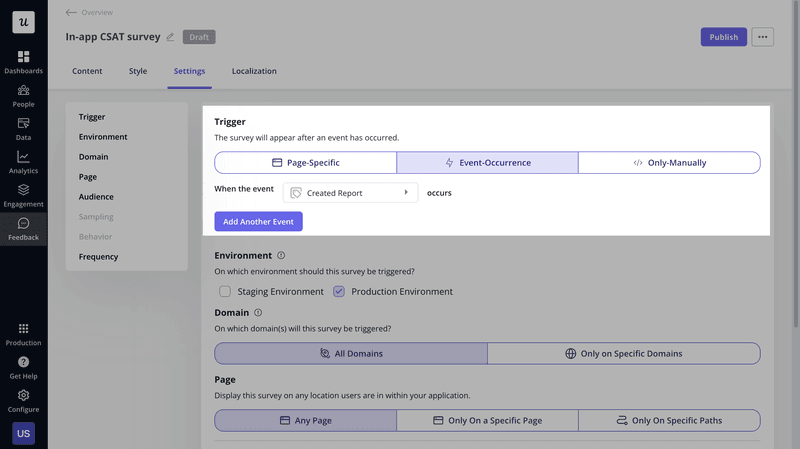This screenshot has height=449, width=800.
Task: Jump to Environment in side menu
Action: 103,137
